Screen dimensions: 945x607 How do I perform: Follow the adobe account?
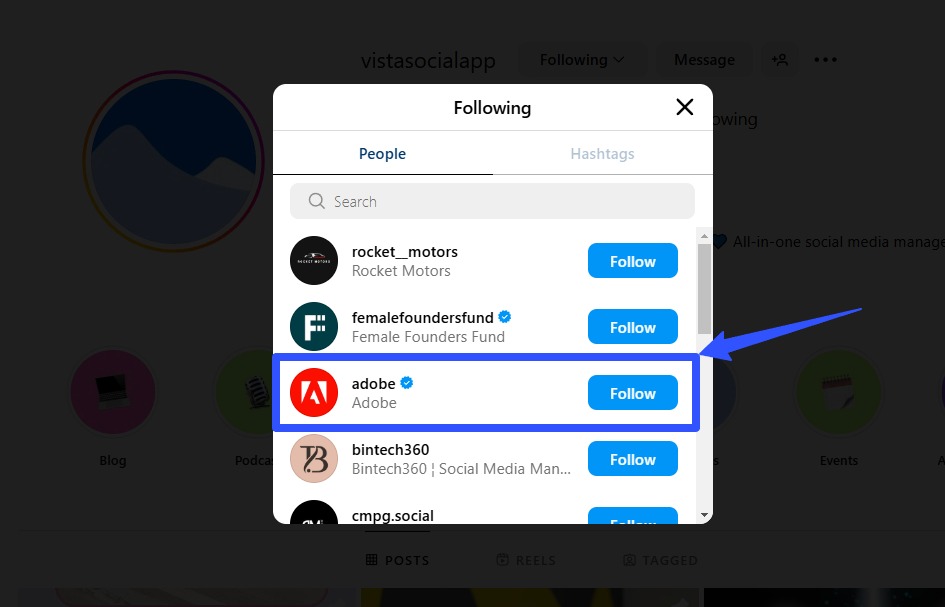click(632, 393)
